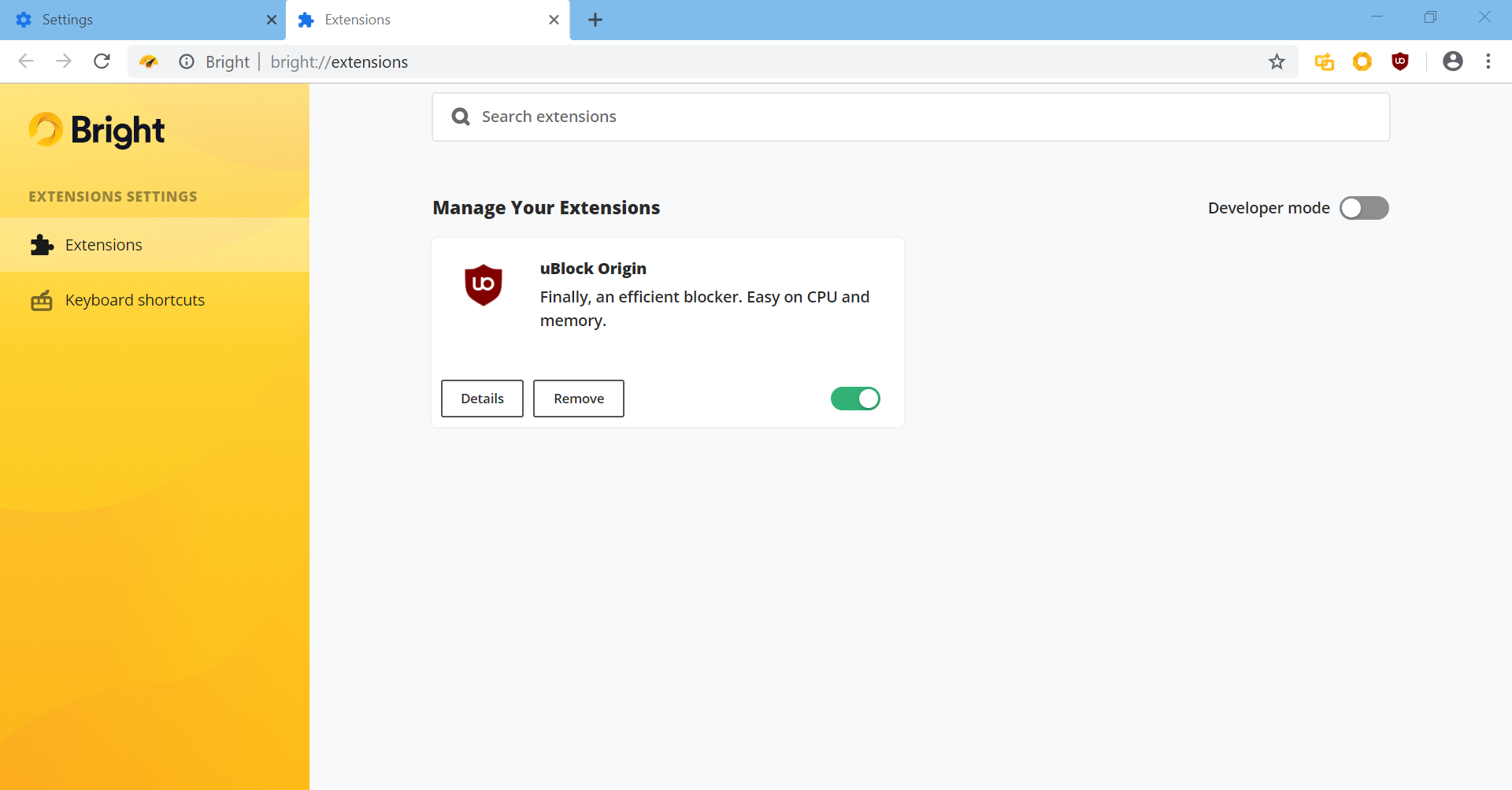Image resolution: width=1512 pixels, height=790 pixels.
Task: Disable the uBlock Origin extension
Action: (x=855, y=399)
